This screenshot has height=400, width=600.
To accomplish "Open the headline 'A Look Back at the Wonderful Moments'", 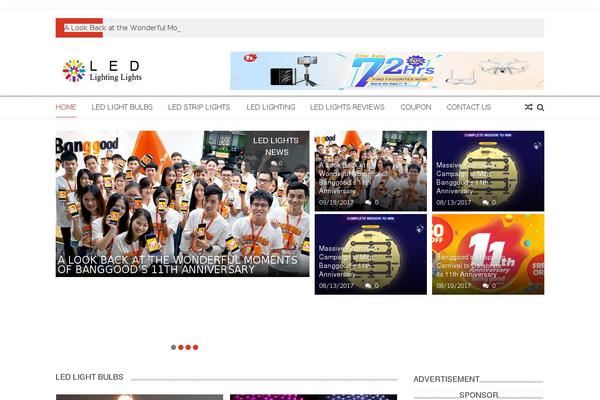I will (178, 265).
